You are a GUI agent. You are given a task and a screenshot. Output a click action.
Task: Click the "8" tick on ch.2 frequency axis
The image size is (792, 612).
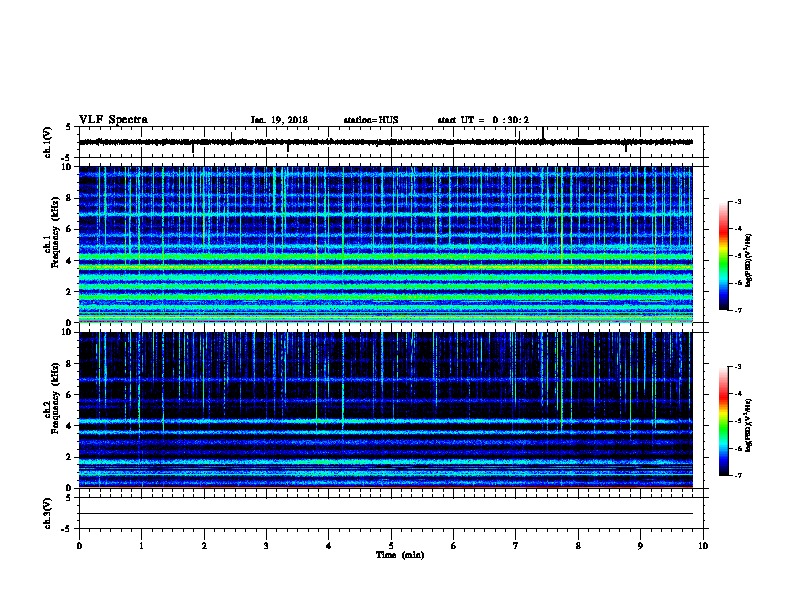coord(69,364)
